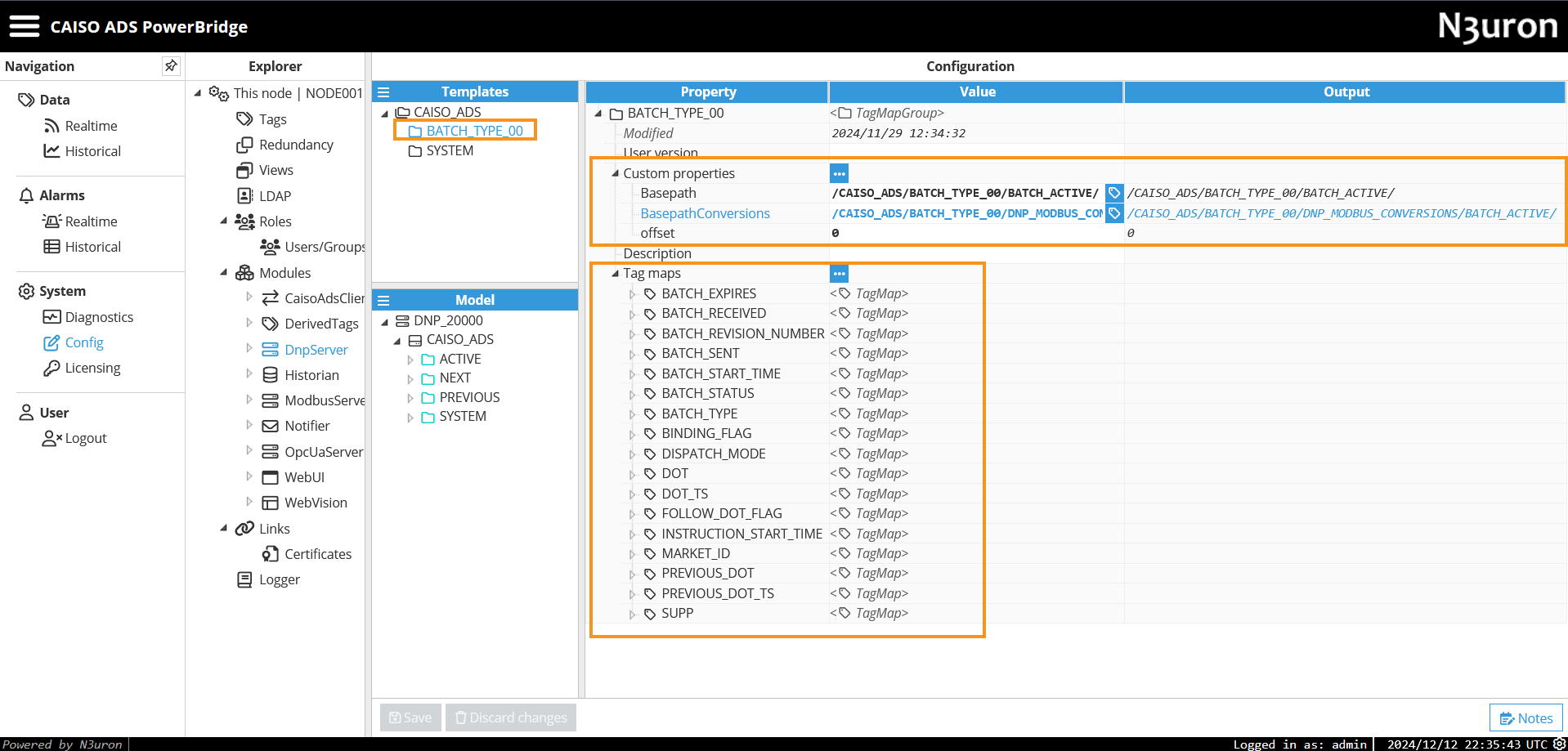Click Logout under User

coord(86,438)
